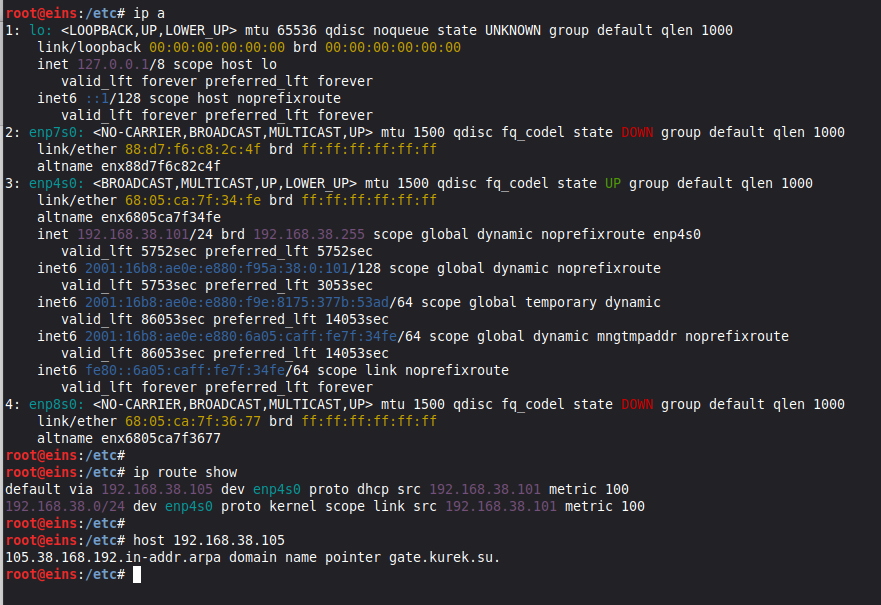Click the cursor block at the last prompt

137,574
